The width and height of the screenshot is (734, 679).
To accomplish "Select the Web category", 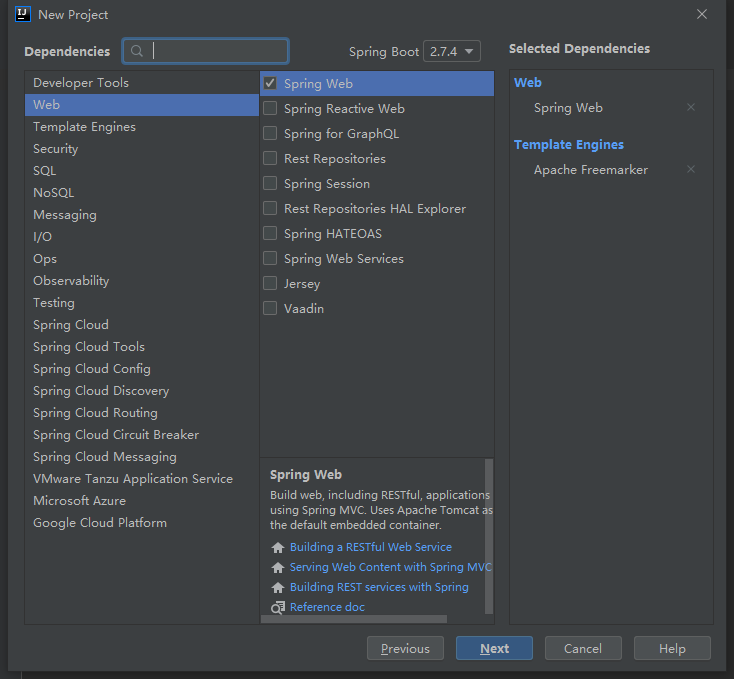I will pyautogui.click(x=142, y=105).
